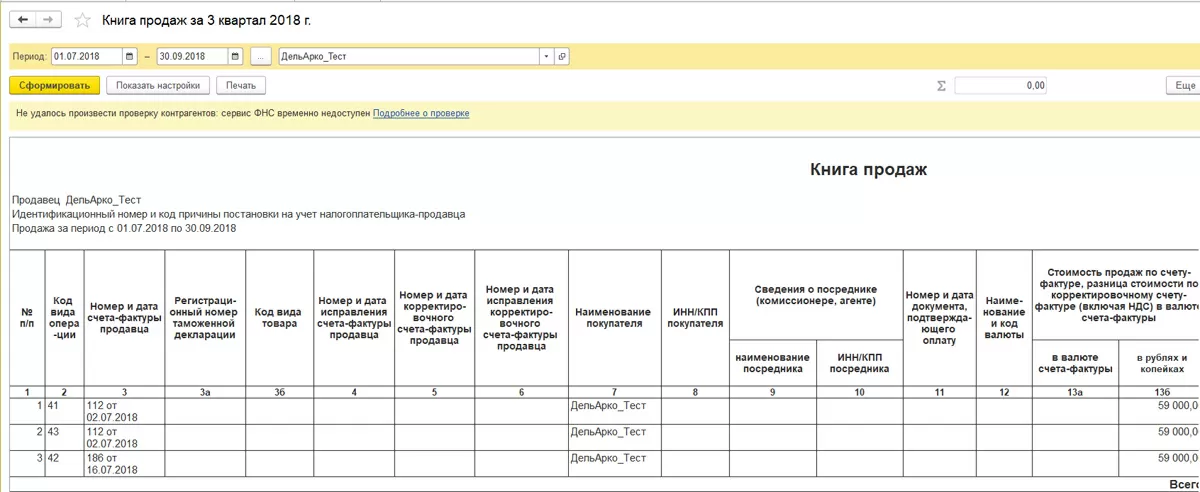Screen dimensions: 1200x492
Task: Select the 59 000,0 amount in row 2
Action: 1160,437
